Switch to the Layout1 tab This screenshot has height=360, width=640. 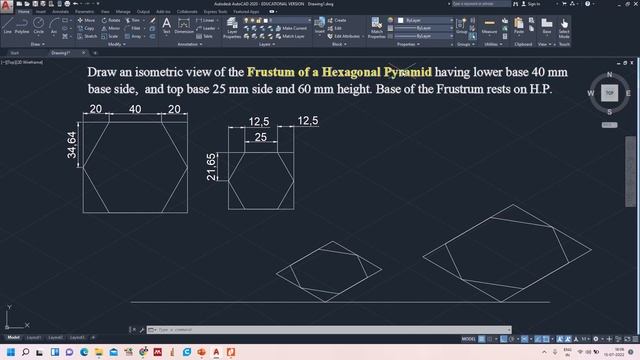(x=34, y=338)
